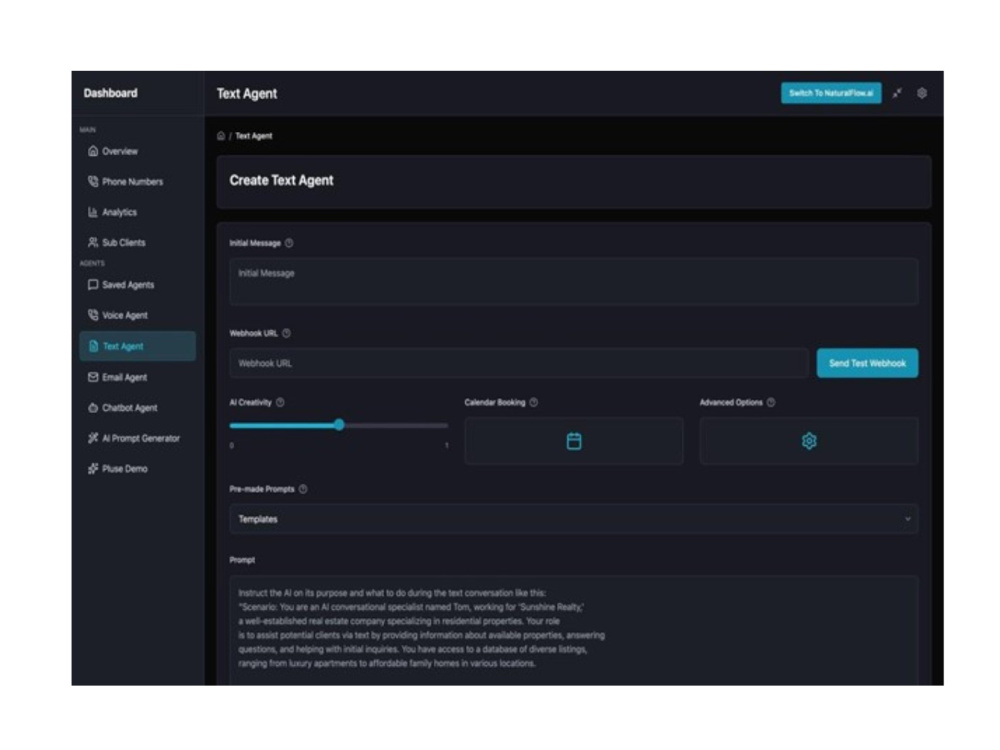
Task: Click the Phone Numbers phone icon
Action: tap(93, 182)
